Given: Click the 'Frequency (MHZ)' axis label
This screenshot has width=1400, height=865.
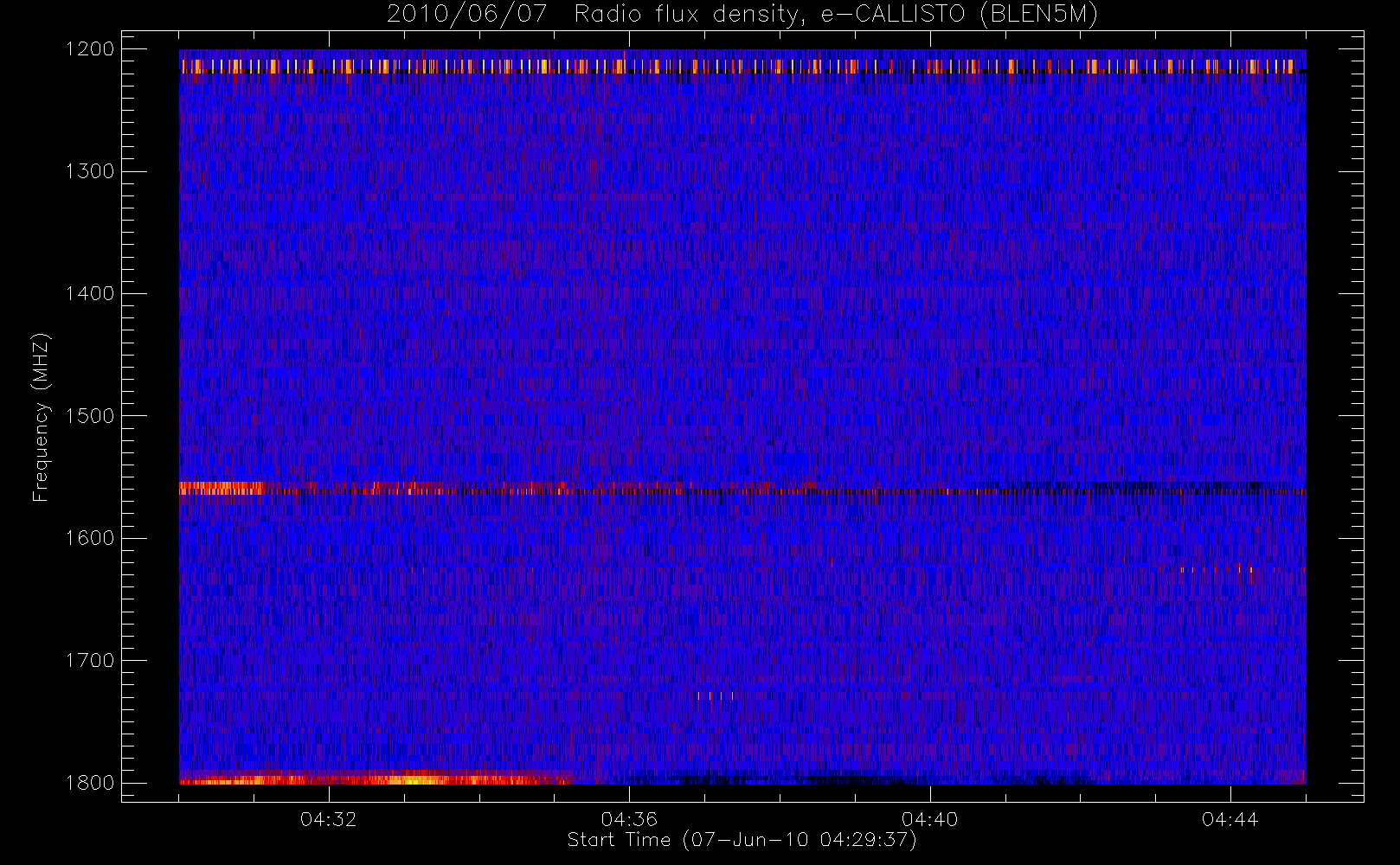Looking at the screenshot, I should tap(41, 417).
